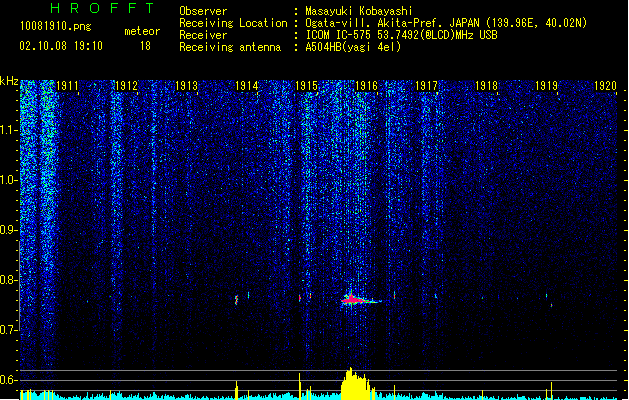Image resolution: width=629 pixels, height=400 pixels.
Task: Click the Receiving Location label
Action: (x=233, y=23)
